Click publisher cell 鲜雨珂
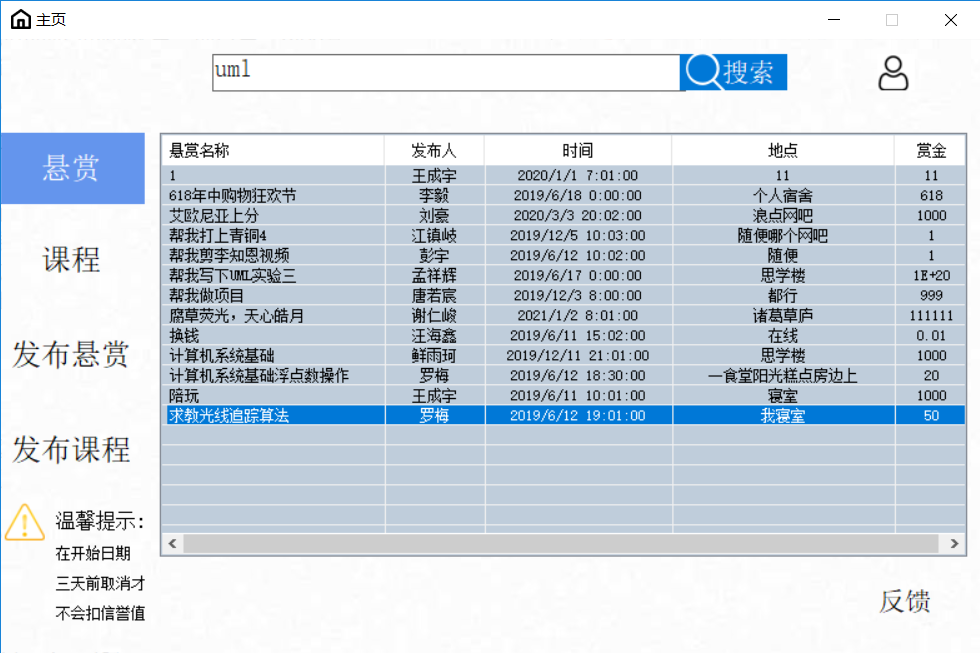This screenshot has width=980, height=653. [434, 356]
